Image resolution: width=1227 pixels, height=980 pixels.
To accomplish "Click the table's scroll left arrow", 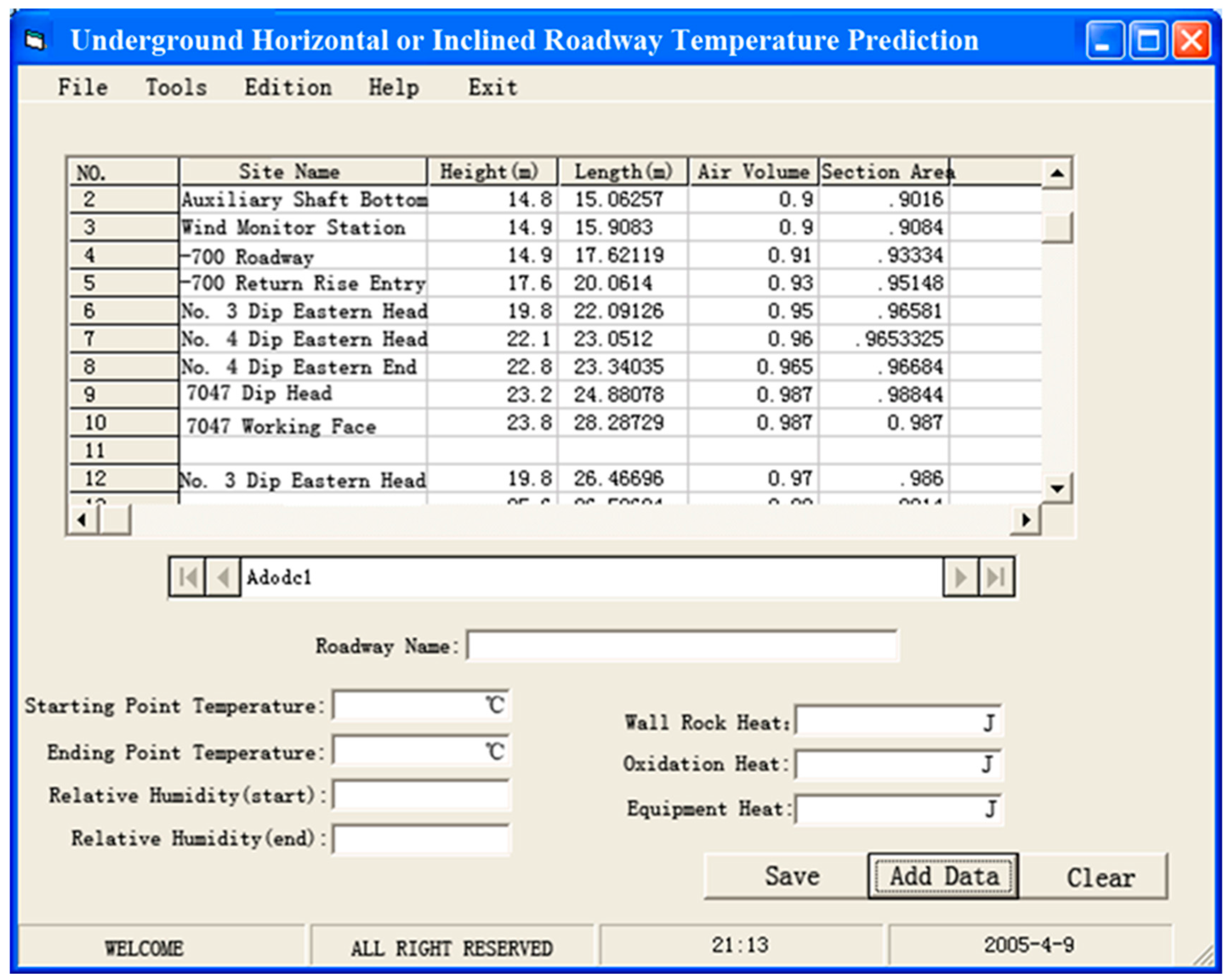I will click(x=82, y=519).
